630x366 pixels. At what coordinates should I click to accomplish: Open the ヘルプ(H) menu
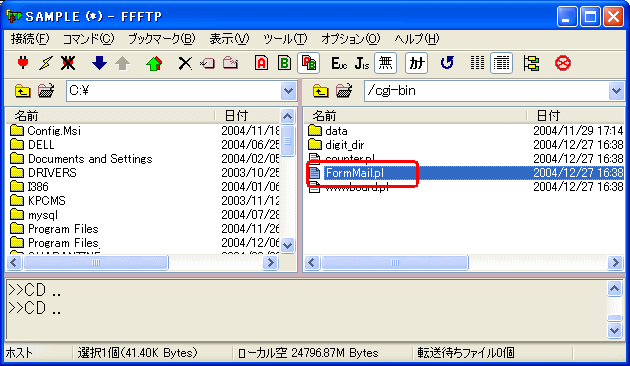(417, 39)
